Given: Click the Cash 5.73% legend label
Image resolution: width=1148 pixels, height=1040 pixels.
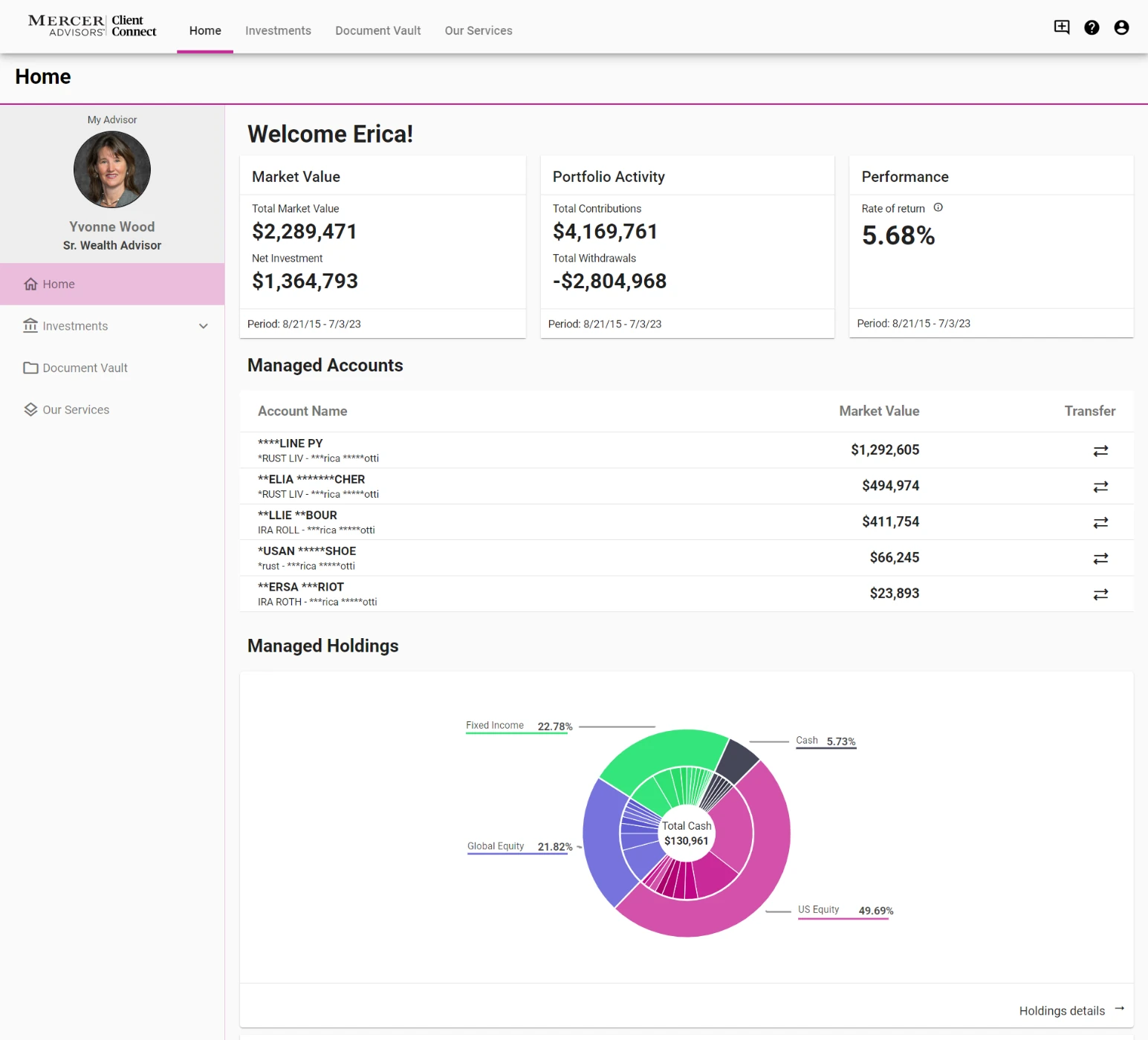Looking at the screenshot, I should [x=826, y=741].
